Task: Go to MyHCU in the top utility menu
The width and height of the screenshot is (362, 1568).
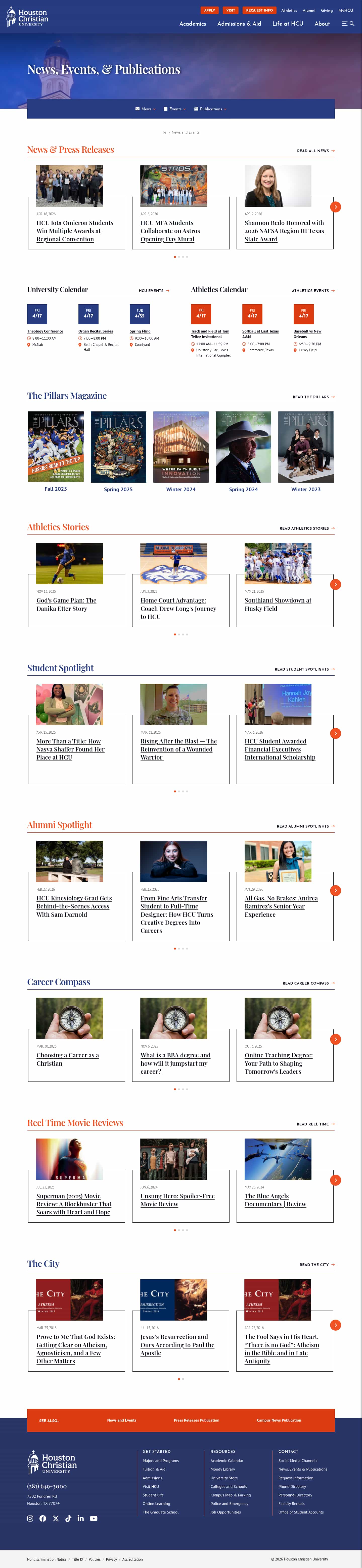Action: (346, 10)
